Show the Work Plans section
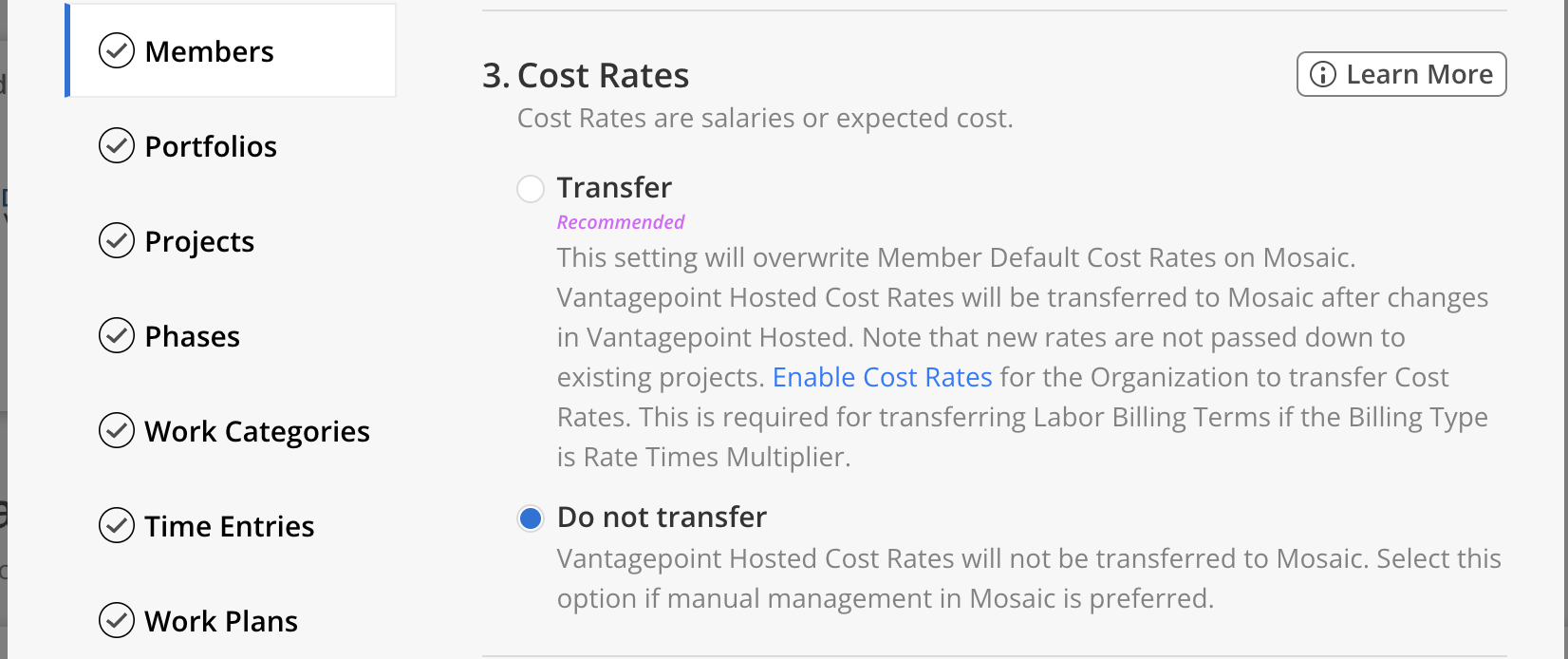This screenshot has width=1568, height=659. tap(231, 621)
